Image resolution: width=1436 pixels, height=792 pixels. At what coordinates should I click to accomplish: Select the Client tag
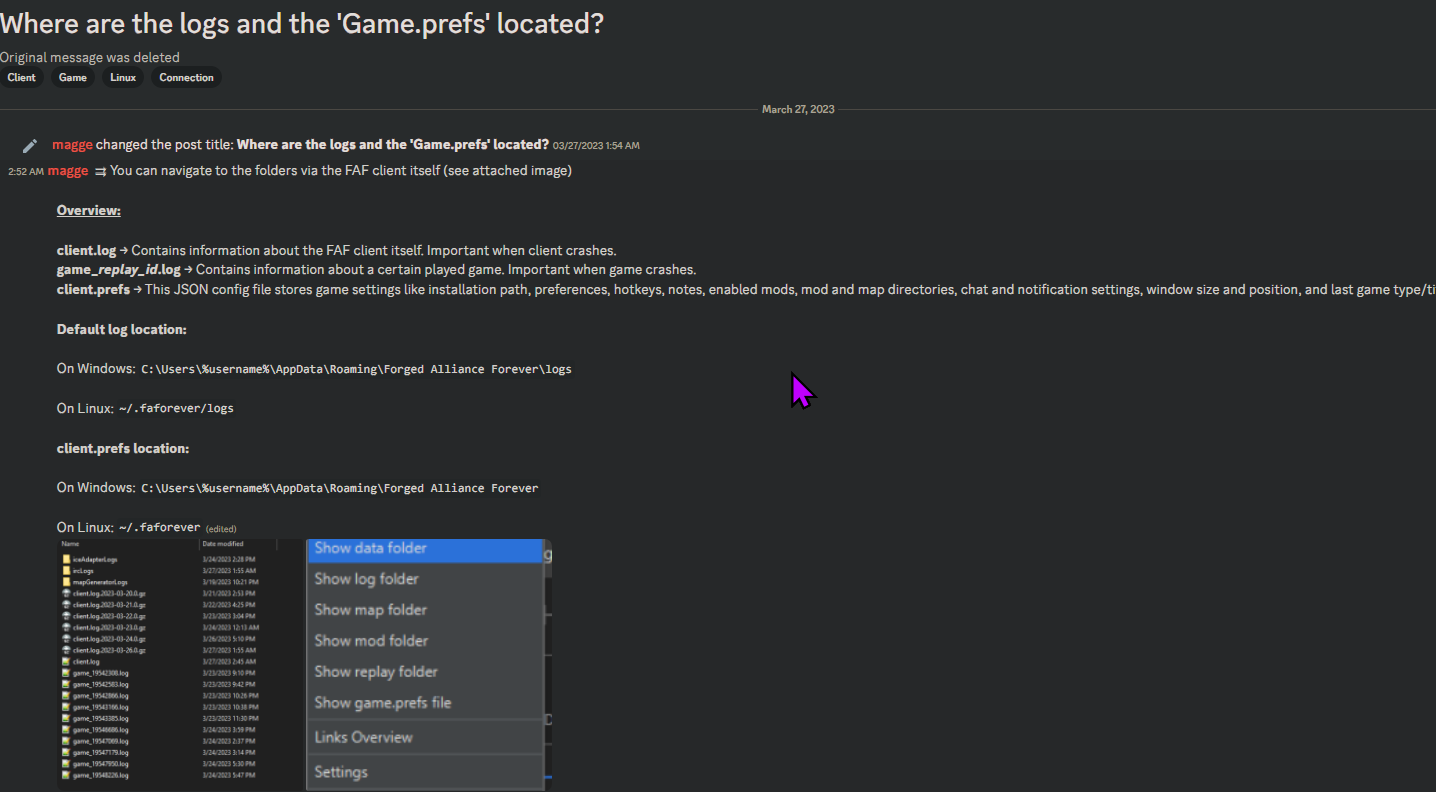coord(21,77)
